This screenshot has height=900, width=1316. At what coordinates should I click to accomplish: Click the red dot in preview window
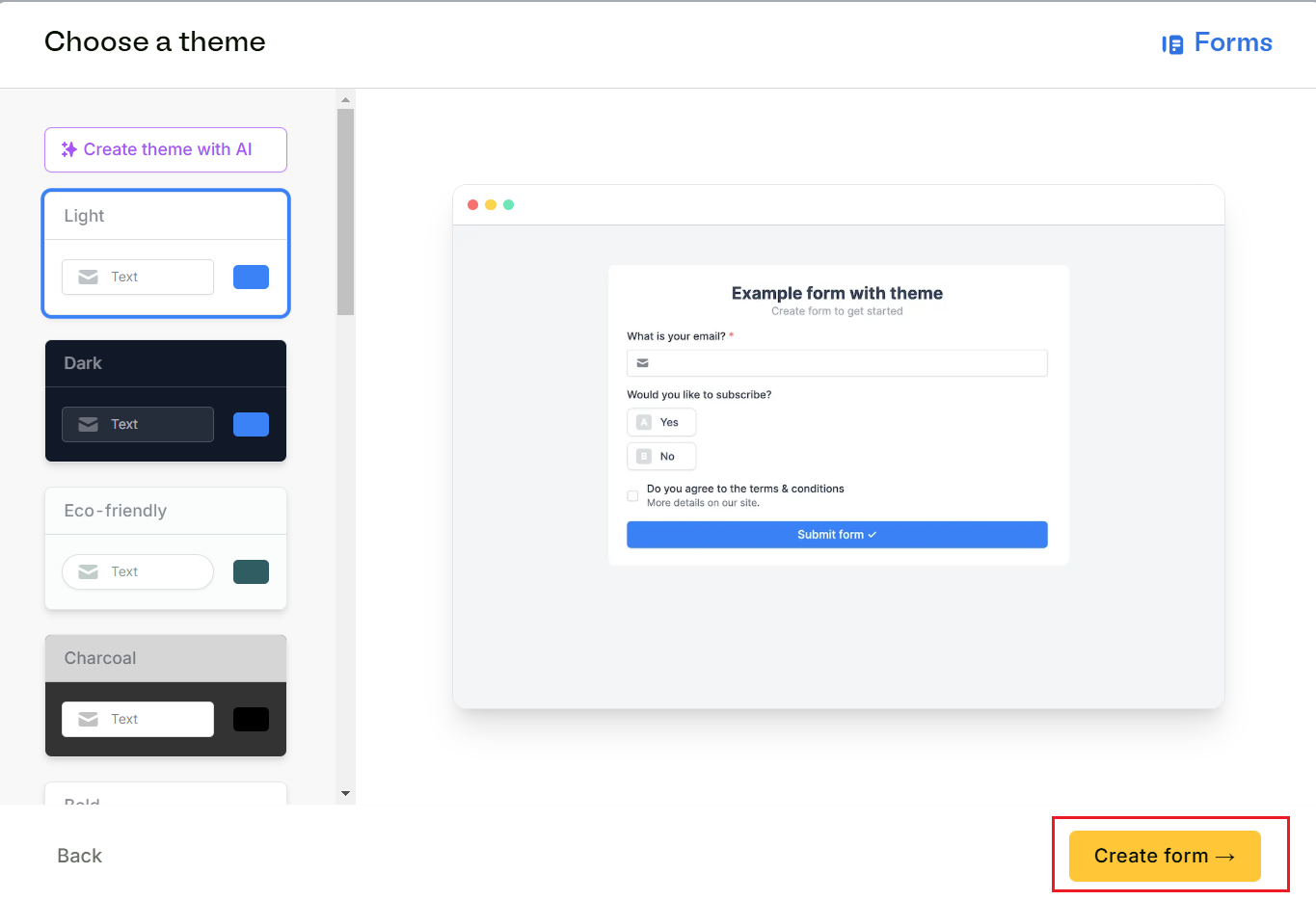tap(472, 204)
